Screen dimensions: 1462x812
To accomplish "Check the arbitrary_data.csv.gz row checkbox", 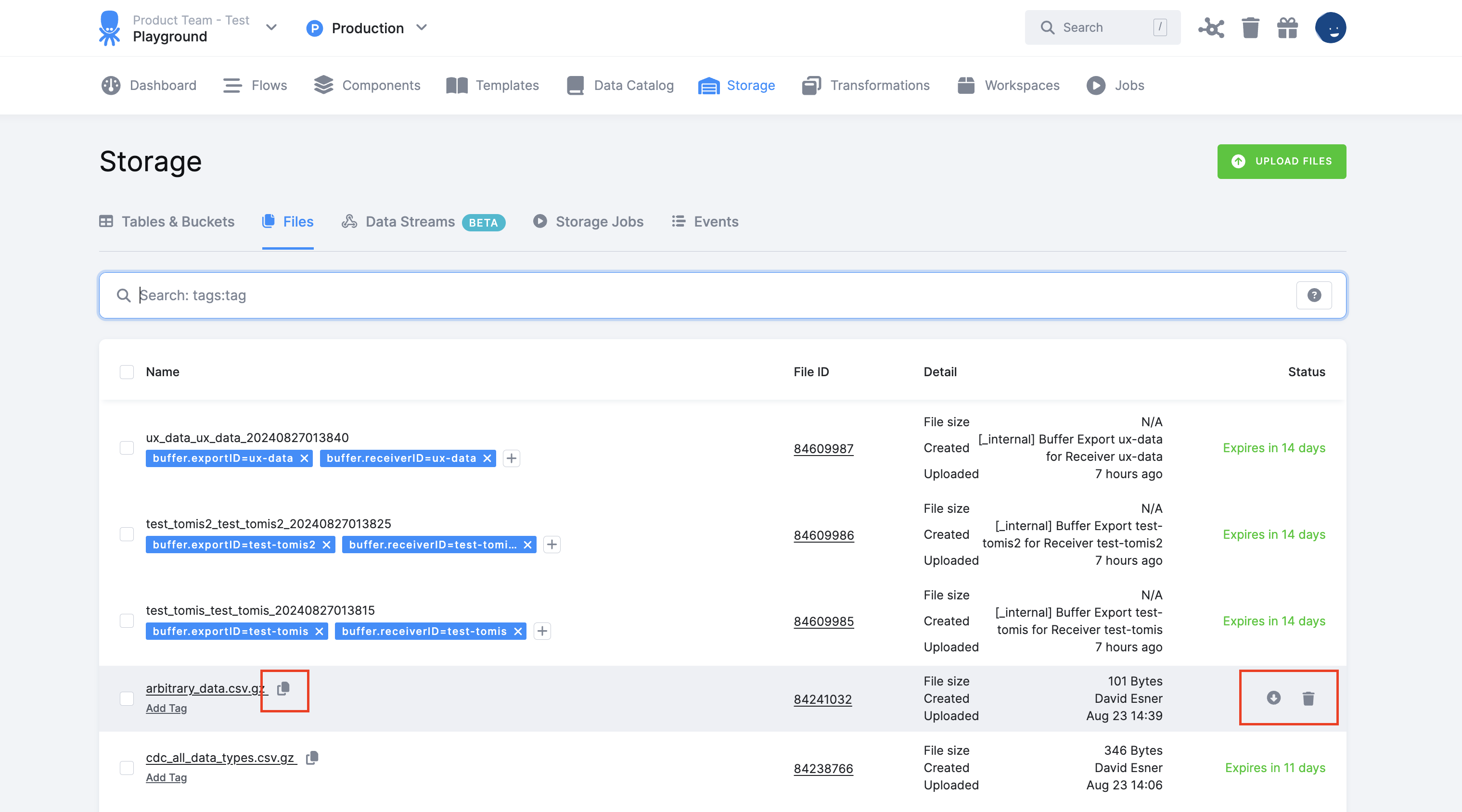I will pyautogui.click(x=127, y=698).
